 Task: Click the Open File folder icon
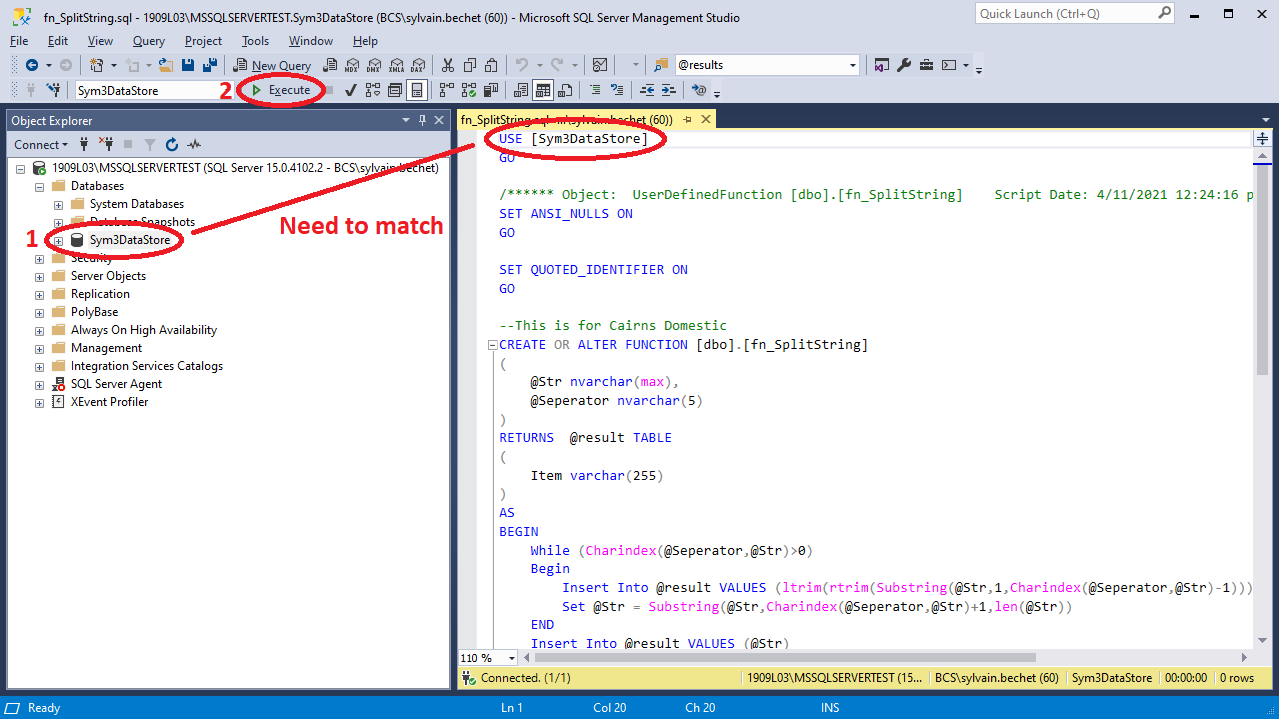[x=165, y=65]
